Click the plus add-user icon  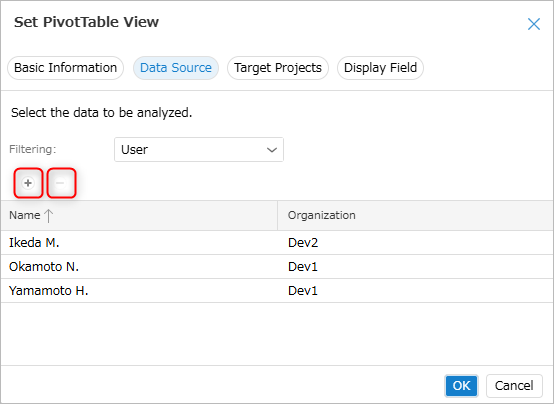click(28, 183)
